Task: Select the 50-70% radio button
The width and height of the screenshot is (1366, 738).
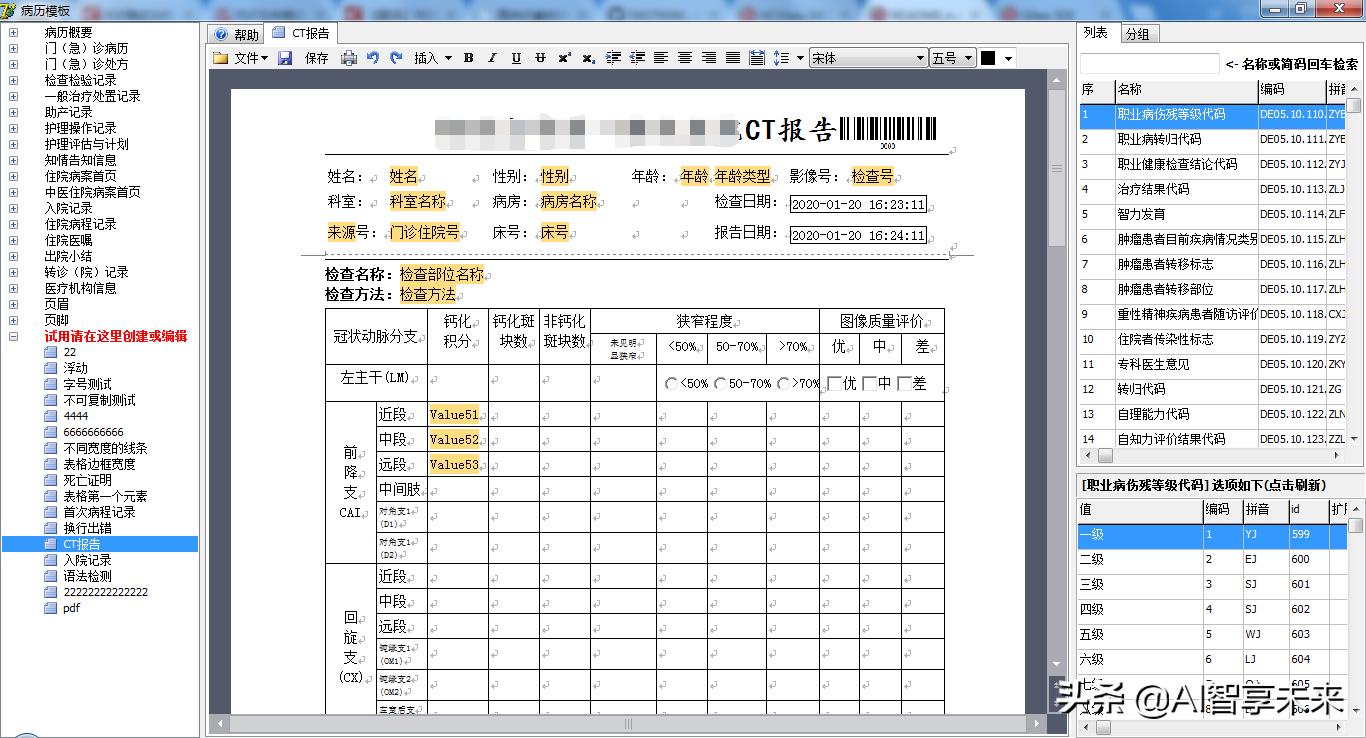Action: pos(720,384)
